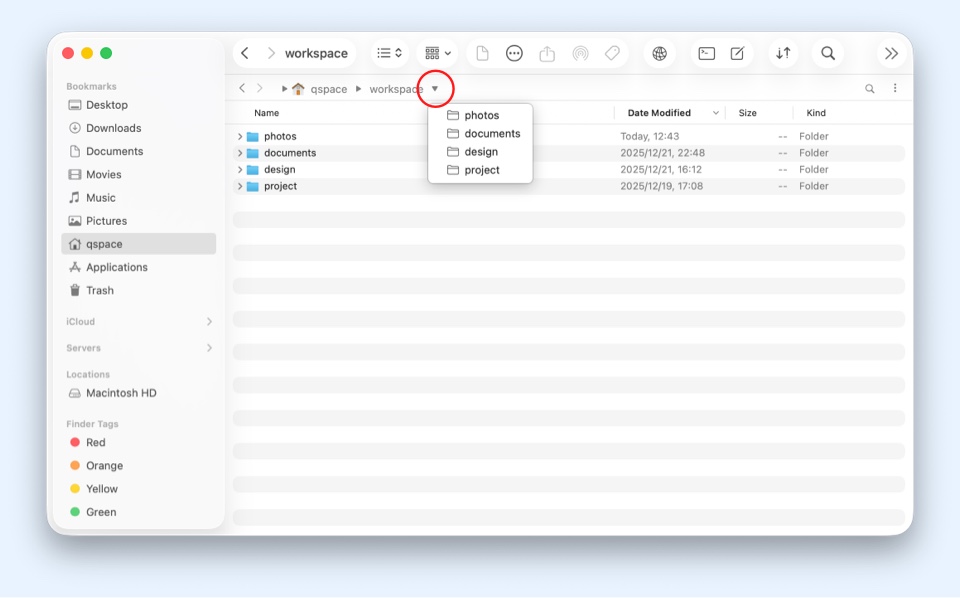Click the globe network icon
Viewport: 960px width, 598px height.
[659, 53]
